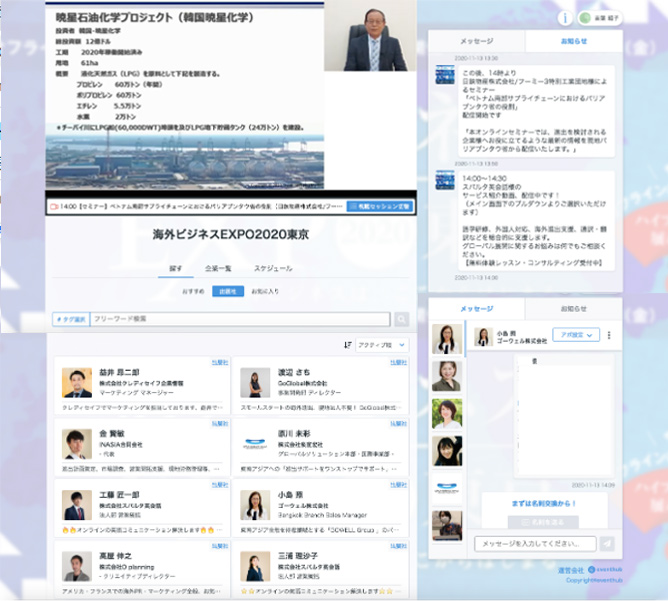The width and height of the screenshot is (668, 601).
Task: Click the # タグ選択 button
Action: point(71,319)
